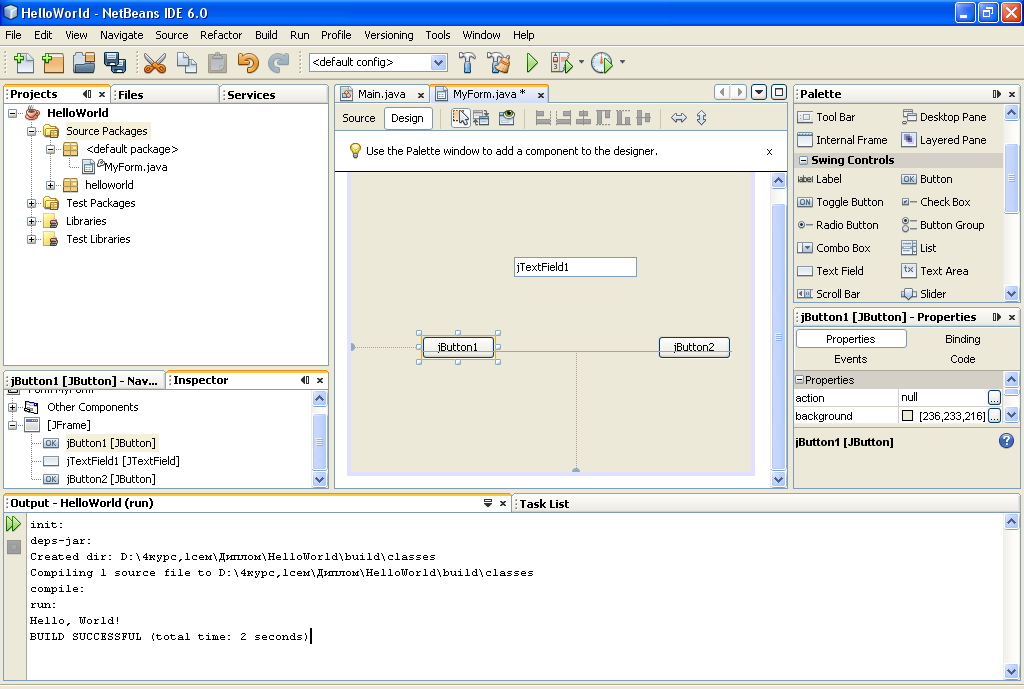The width and height of the screenshot is (1024, 689).
Task: Open the Refactor menu
Action: (221, 35)
